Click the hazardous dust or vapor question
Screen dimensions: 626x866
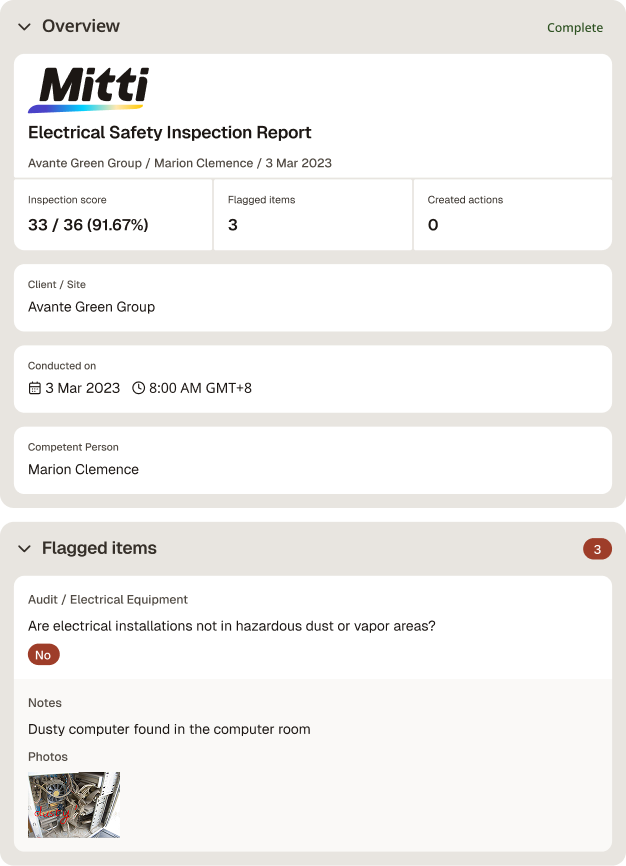tap(232, 626)
